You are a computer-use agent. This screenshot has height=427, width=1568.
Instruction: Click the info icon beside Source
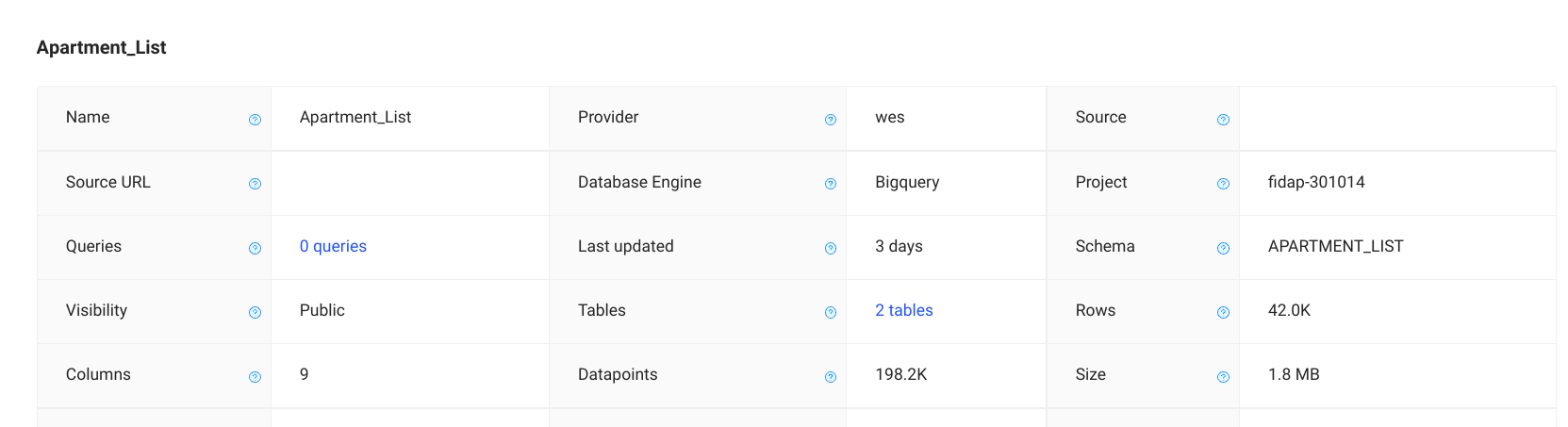1223,120
